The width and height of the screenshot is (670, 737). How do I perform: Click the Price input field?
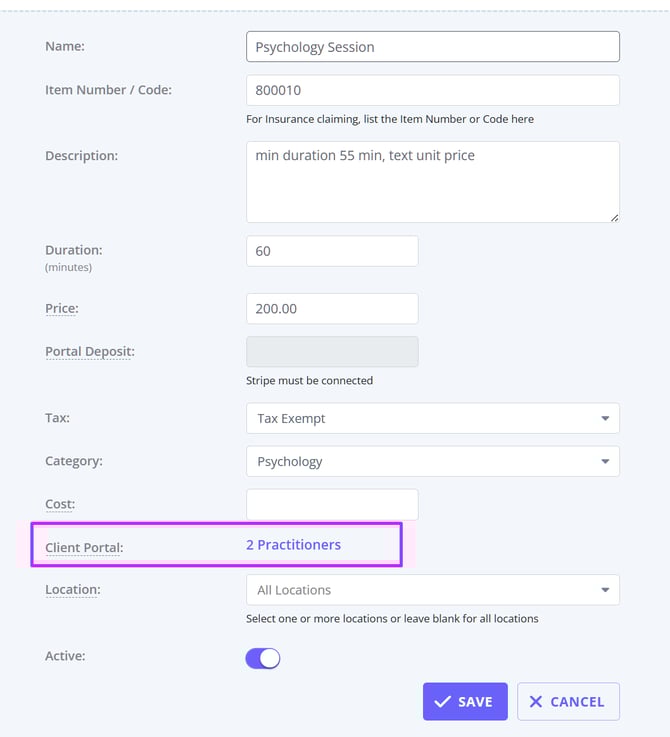click(332, 309)
